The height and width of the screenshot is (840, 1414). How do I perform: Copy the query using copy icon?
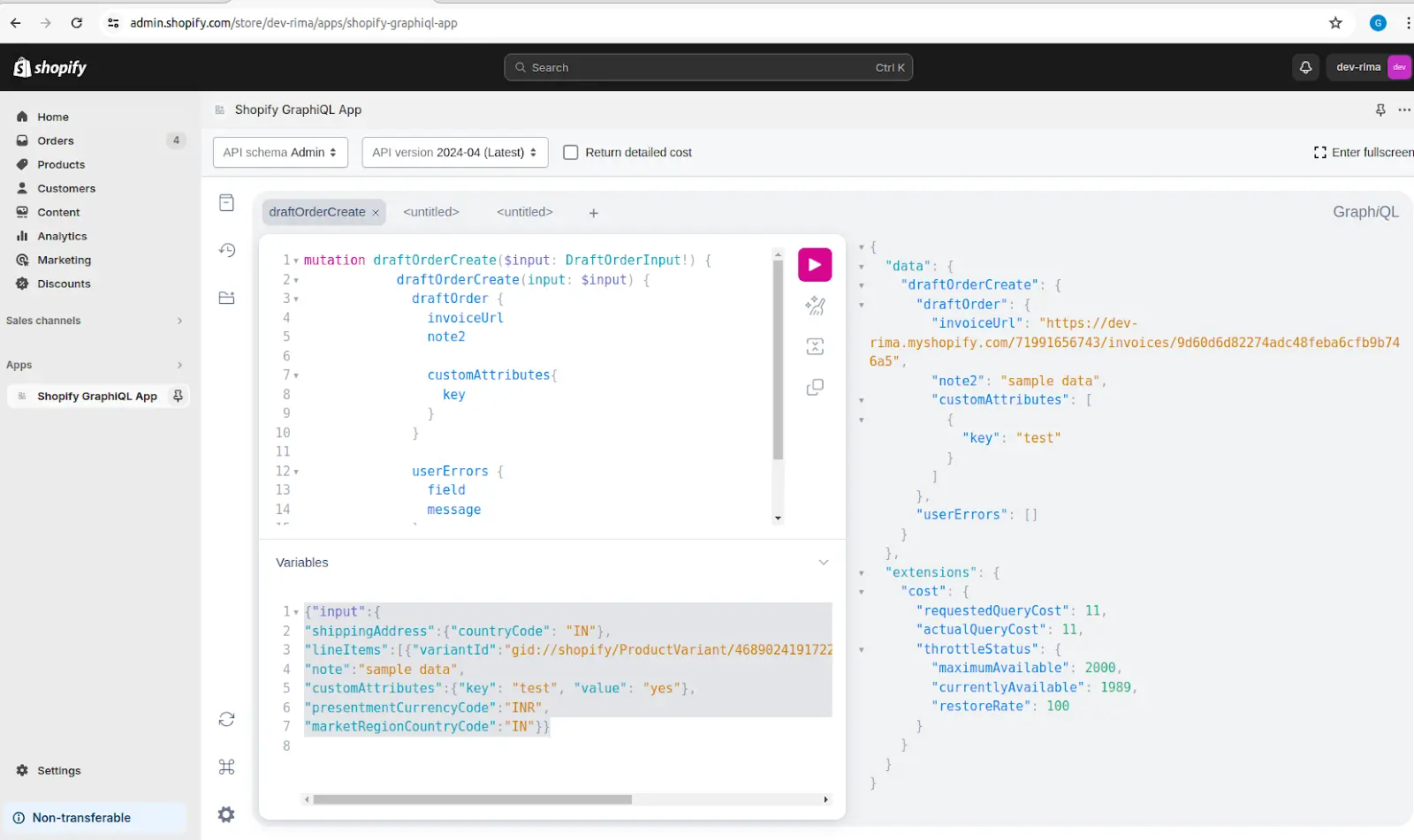tap(814, 388)
